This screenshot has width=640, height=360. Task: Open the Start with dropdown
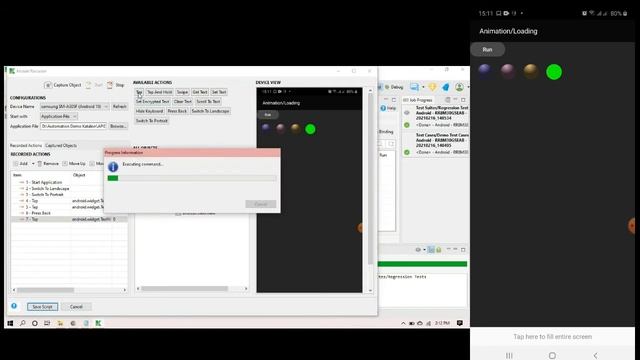pos(58,116)
